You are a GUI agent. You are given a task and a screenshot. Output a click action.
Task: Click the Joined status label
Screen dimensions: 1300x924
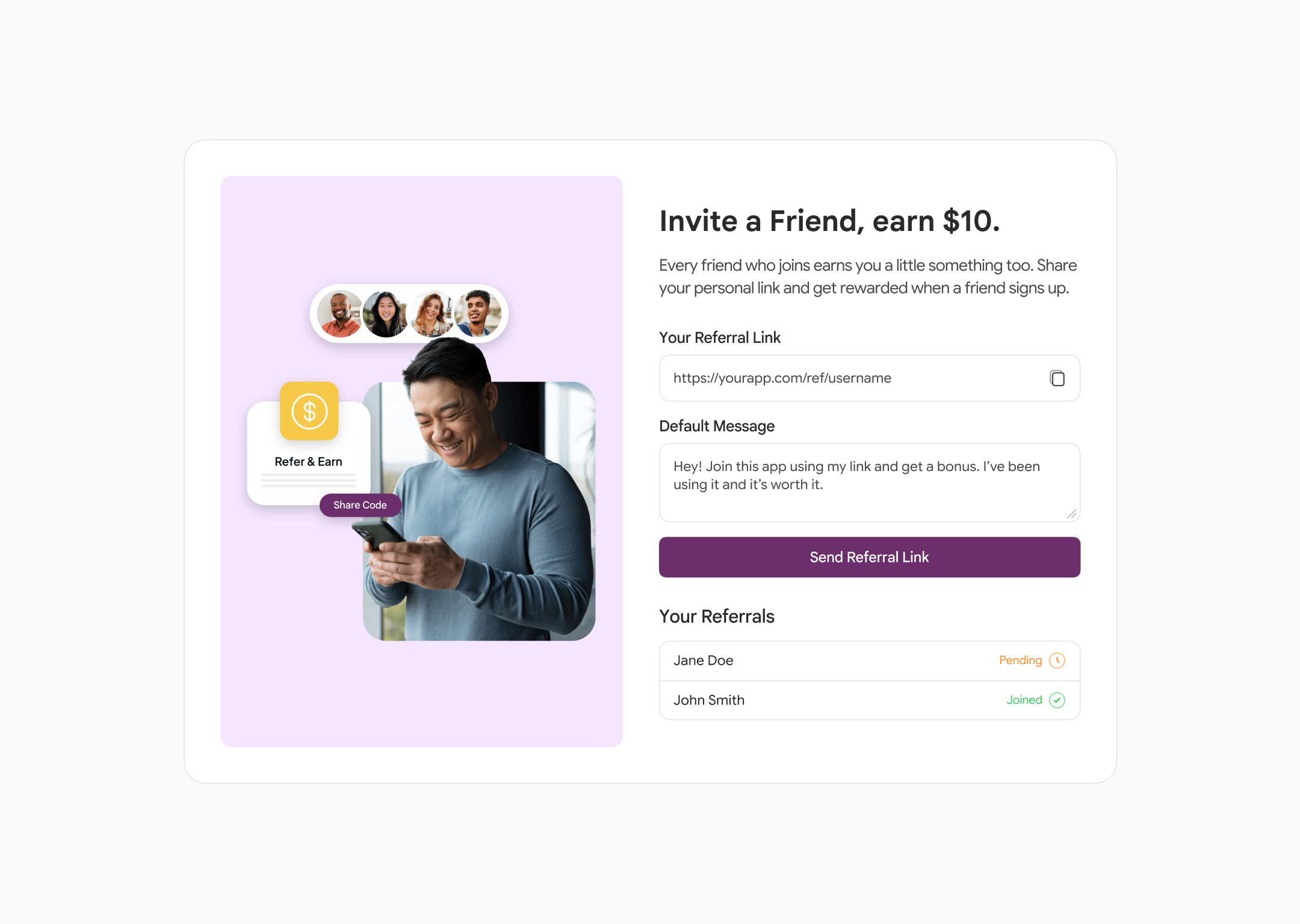click(1024, 700)
